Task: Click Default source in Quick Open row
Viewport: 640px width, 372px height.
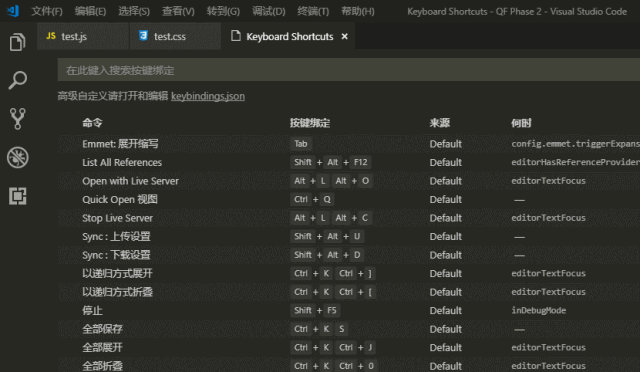Action: tap(446, 199)
